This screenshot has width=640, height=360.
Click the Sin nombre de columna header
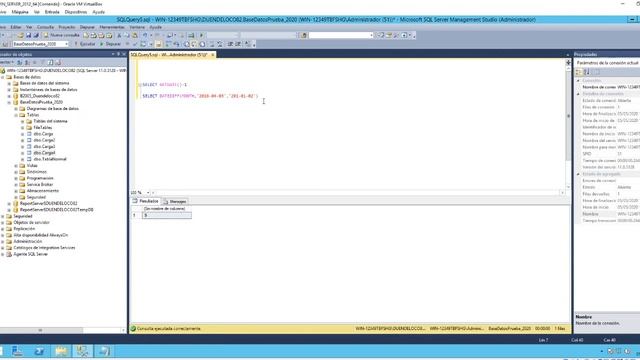pos(167,209)
